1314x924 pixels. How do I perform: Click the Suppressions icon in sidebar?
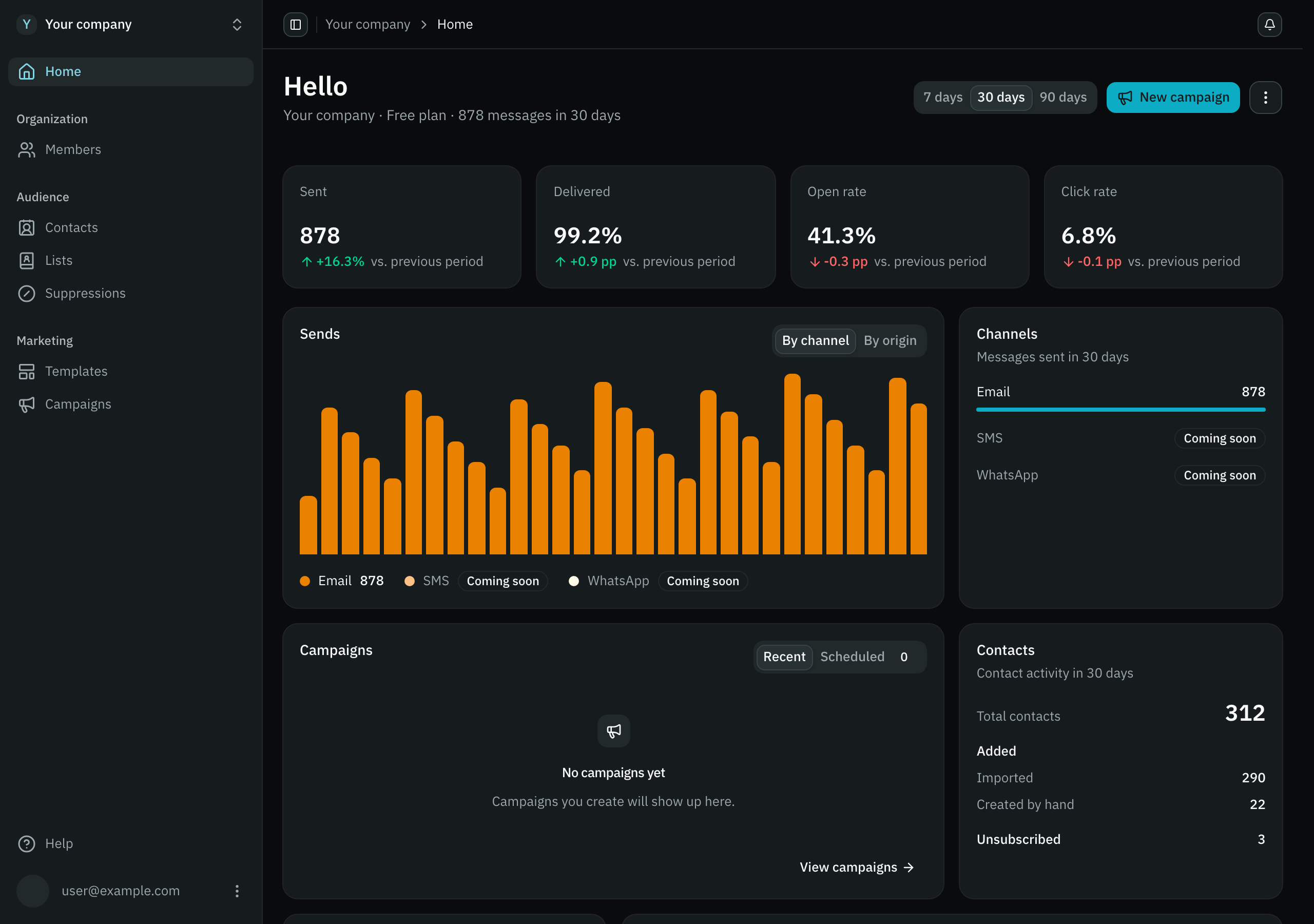(26, 293)
